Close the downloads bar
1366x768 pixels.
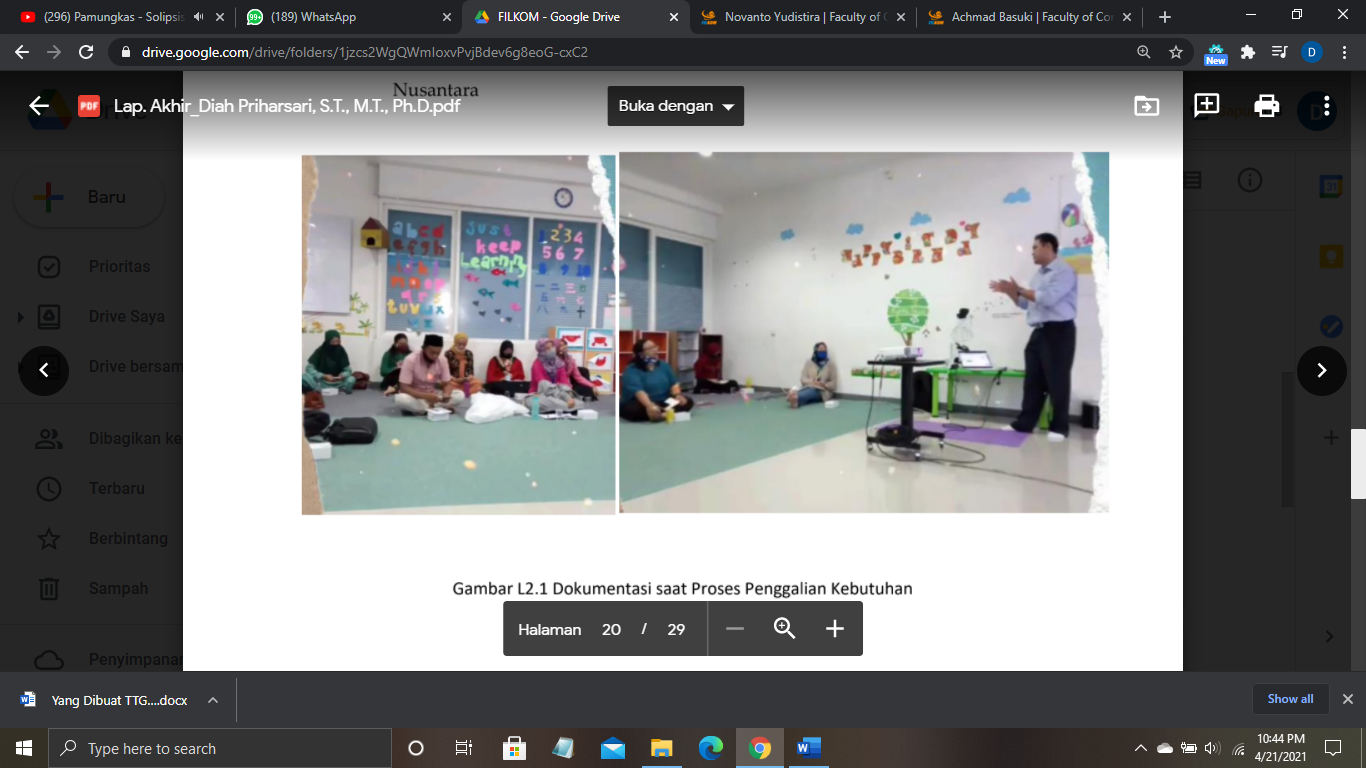pos(1347,699)
